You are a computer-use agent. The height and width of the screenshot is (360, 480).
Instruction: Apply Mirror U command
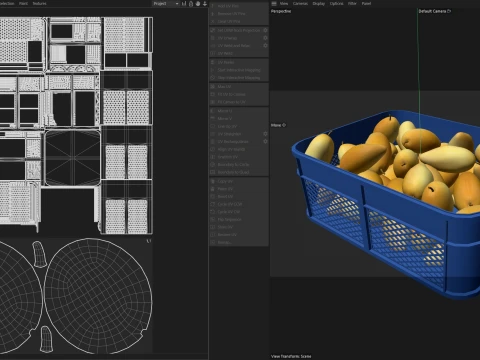click(x=239, y=111)
